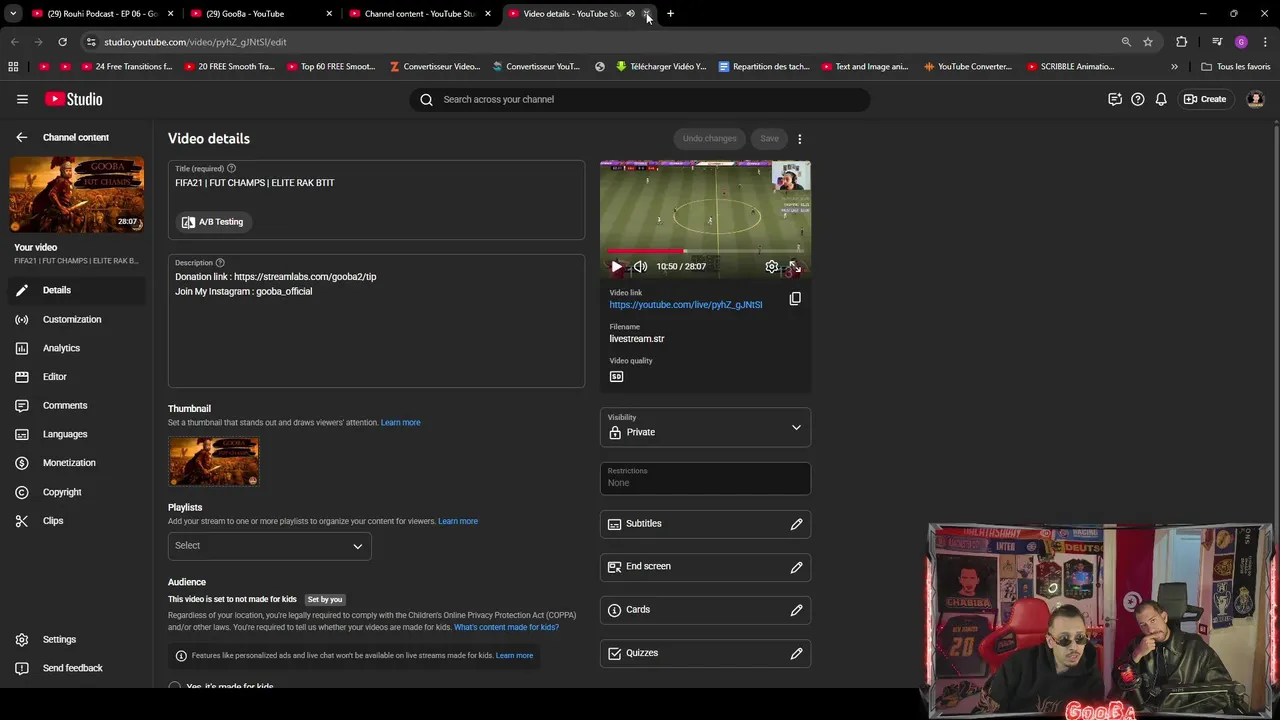This screenshot has width=1280, height=720.
Task: Edit Cards with the pencil icon
Action: [x=796, y=610]
